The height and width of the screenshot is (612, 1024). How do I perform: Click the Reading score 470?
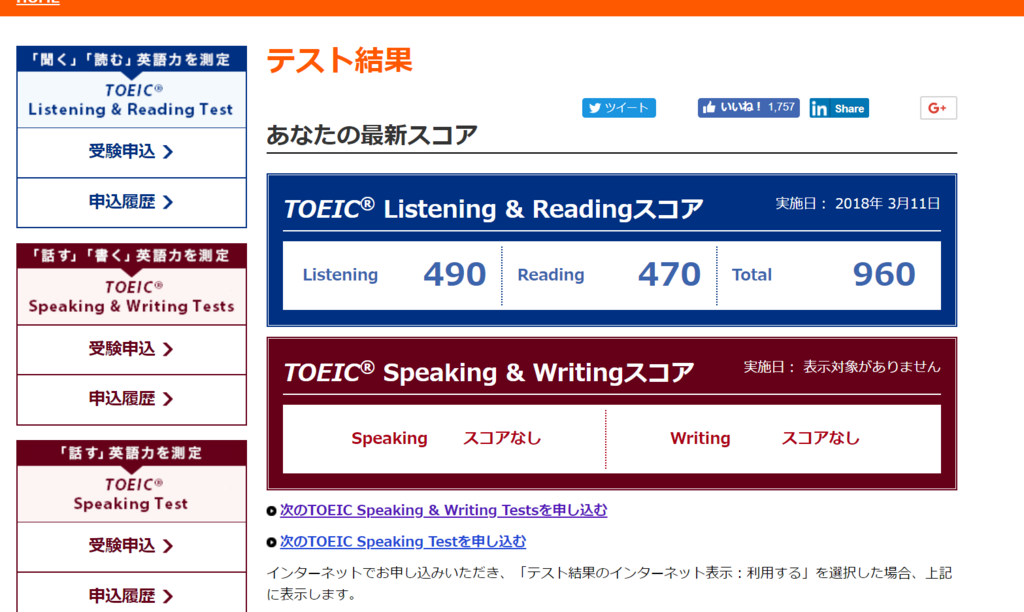(x=669, y=274)
